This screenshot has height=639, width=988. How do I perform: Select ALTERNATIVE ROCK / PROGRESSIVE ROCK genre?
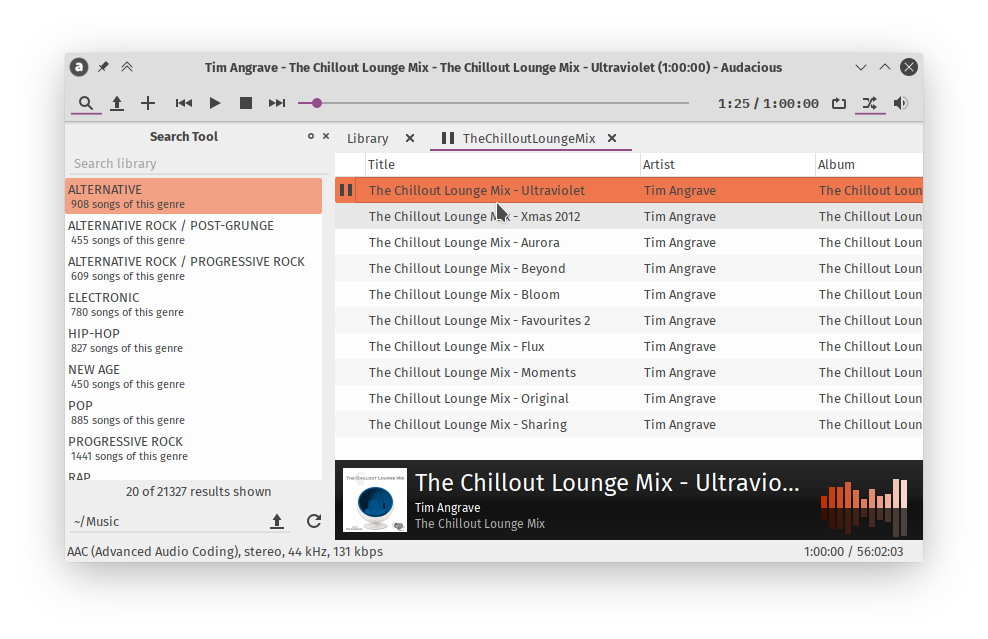(193, 268)
